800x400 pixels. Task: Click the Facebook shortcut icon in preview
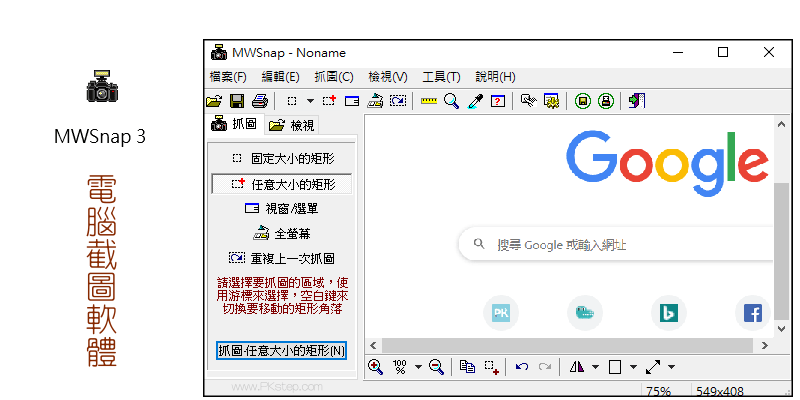click(x=753, y=313)
